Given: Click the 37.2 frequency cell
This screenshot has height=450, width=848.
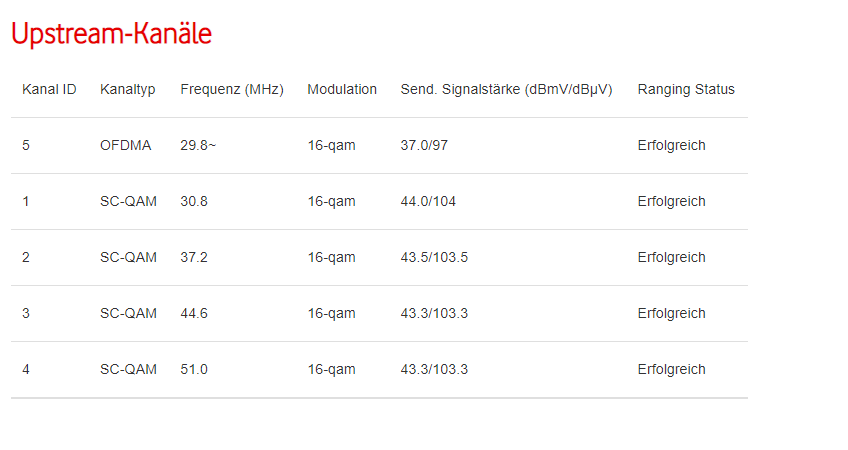Looking at the screenshot, I should (194, 257).
